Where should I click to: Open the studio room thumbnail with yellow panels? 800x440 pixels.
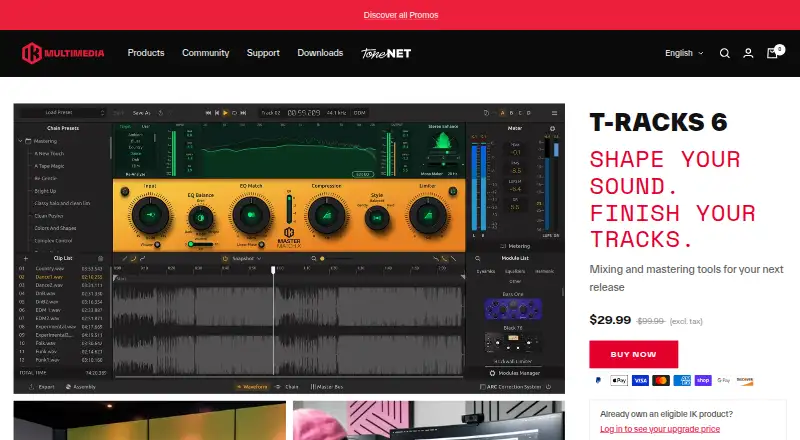149,420
